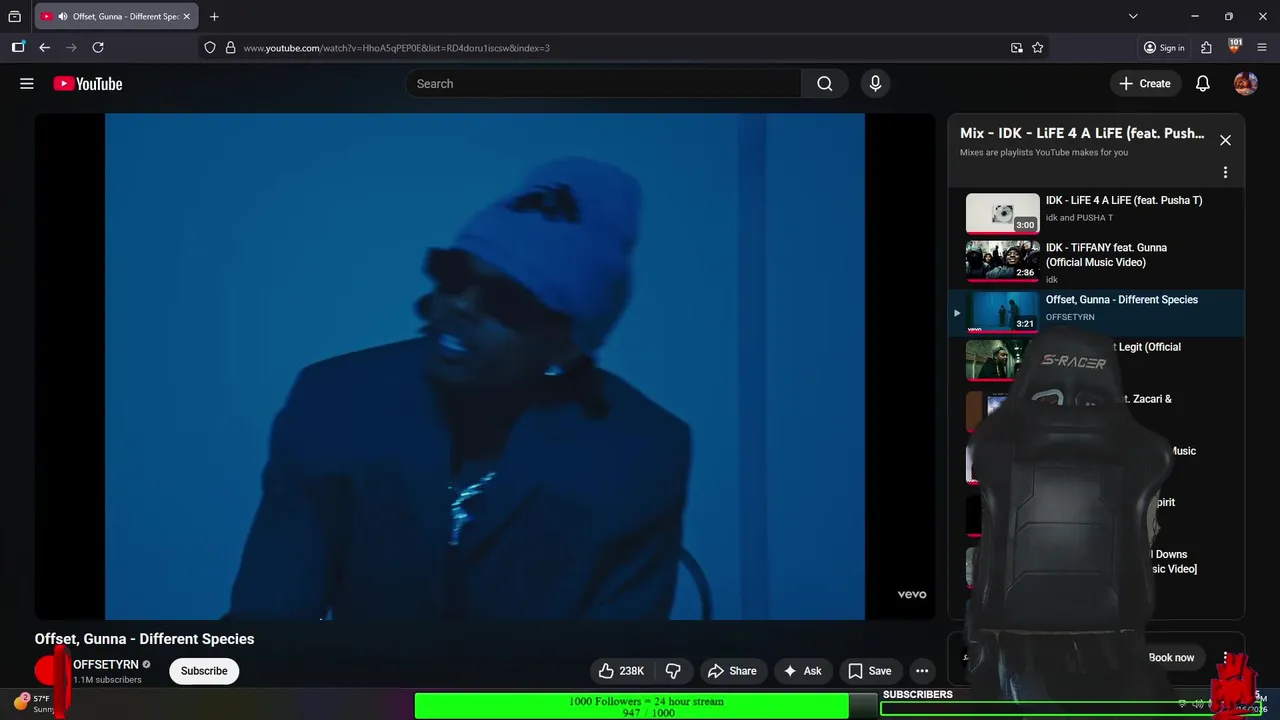
Task: Like the video (238K)
Action: coord(621,671)
